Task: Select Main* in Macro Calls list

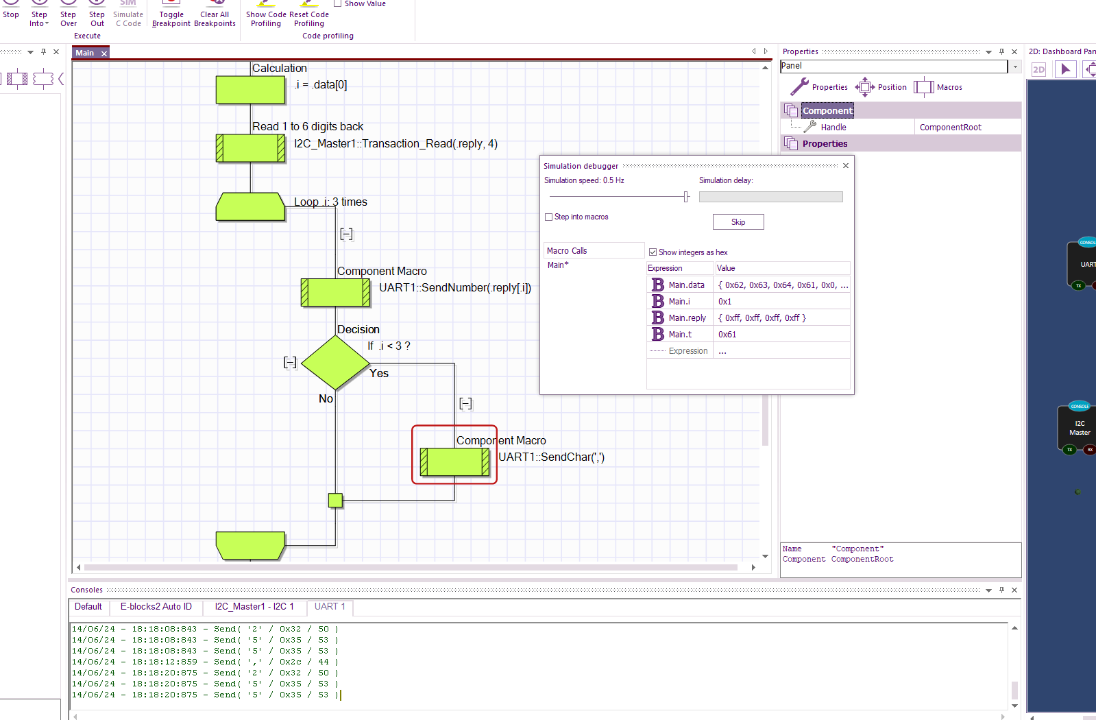Action: [x=558, y=265]
